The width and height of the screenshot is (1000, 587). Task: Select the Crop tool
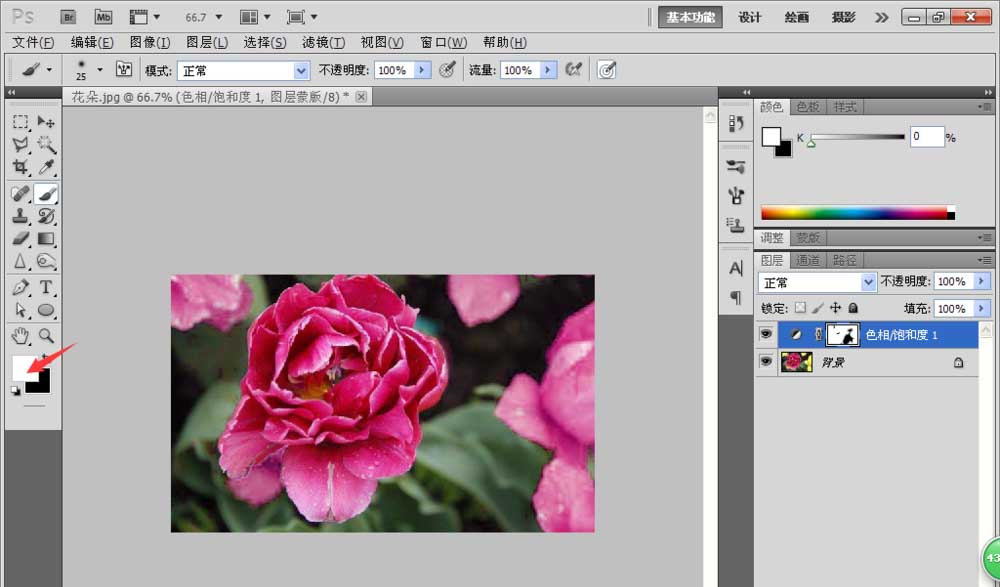20,168
